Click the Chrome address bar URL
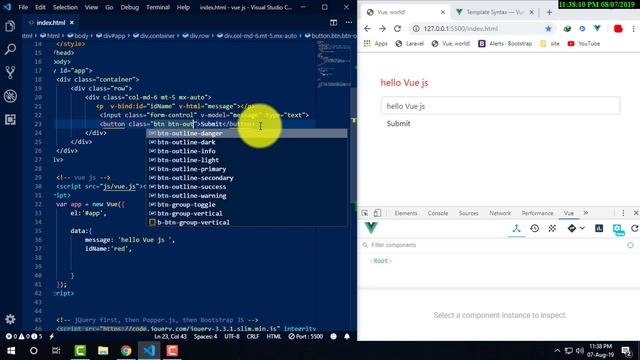The image size is (640, 360). pos(460,29)
